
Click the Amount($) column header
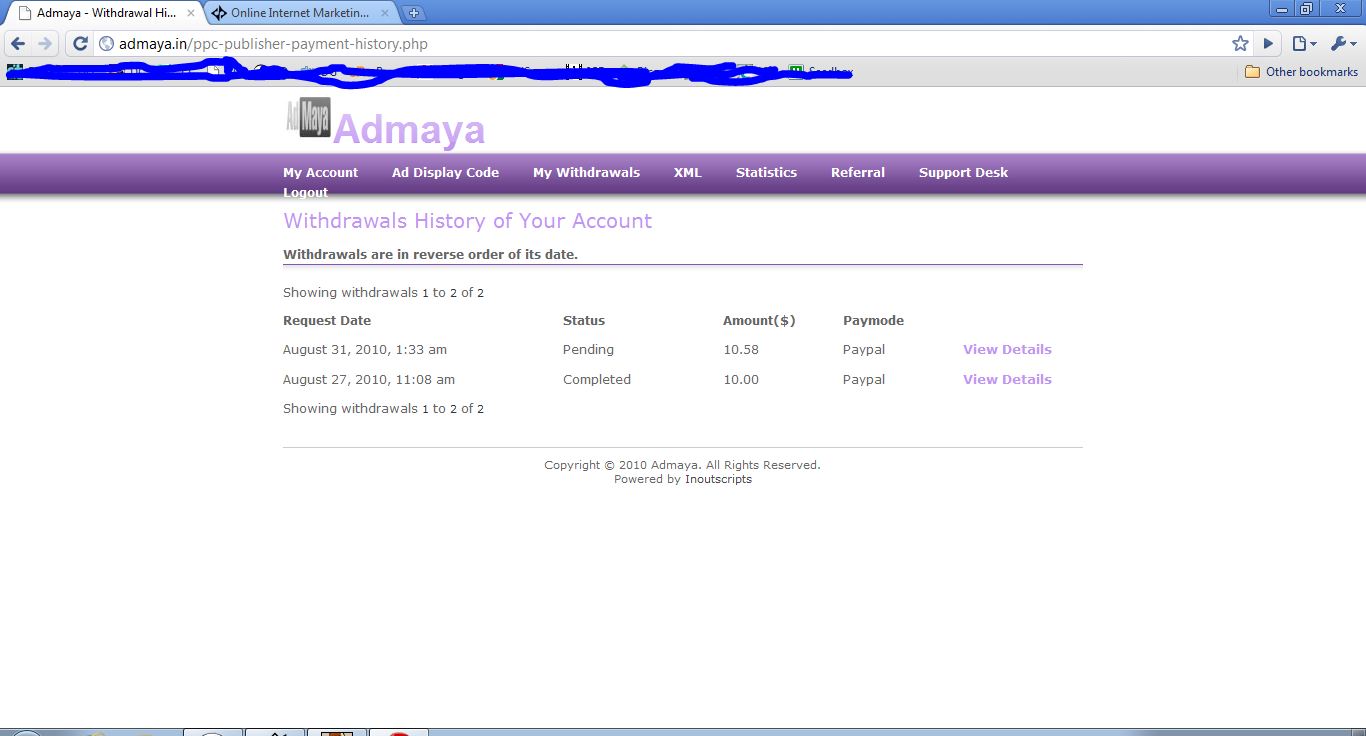[759, 321]
